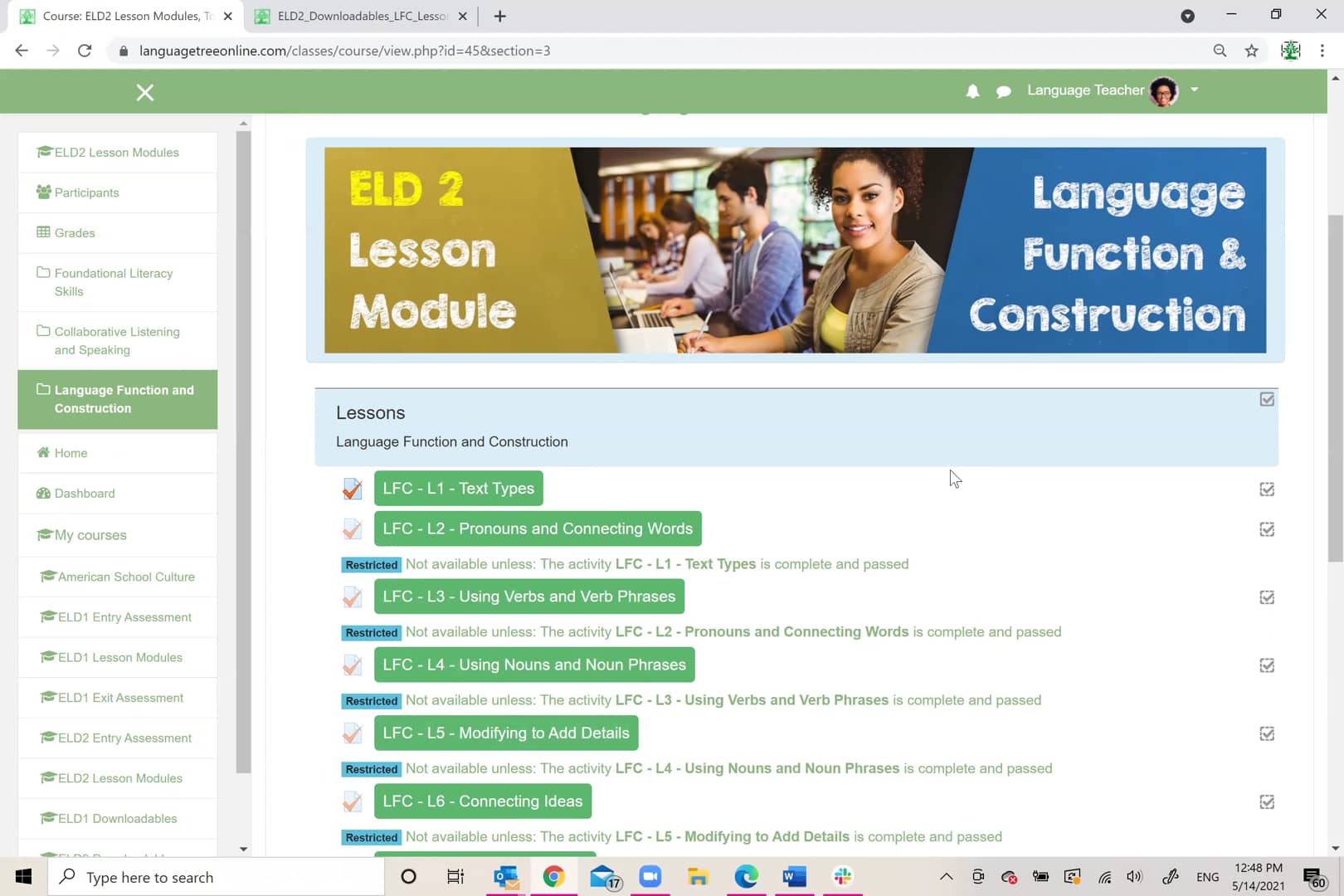
Task: Click the check icon beside LFC - L3
Action: pyautogui.click(x=353, y=597)
